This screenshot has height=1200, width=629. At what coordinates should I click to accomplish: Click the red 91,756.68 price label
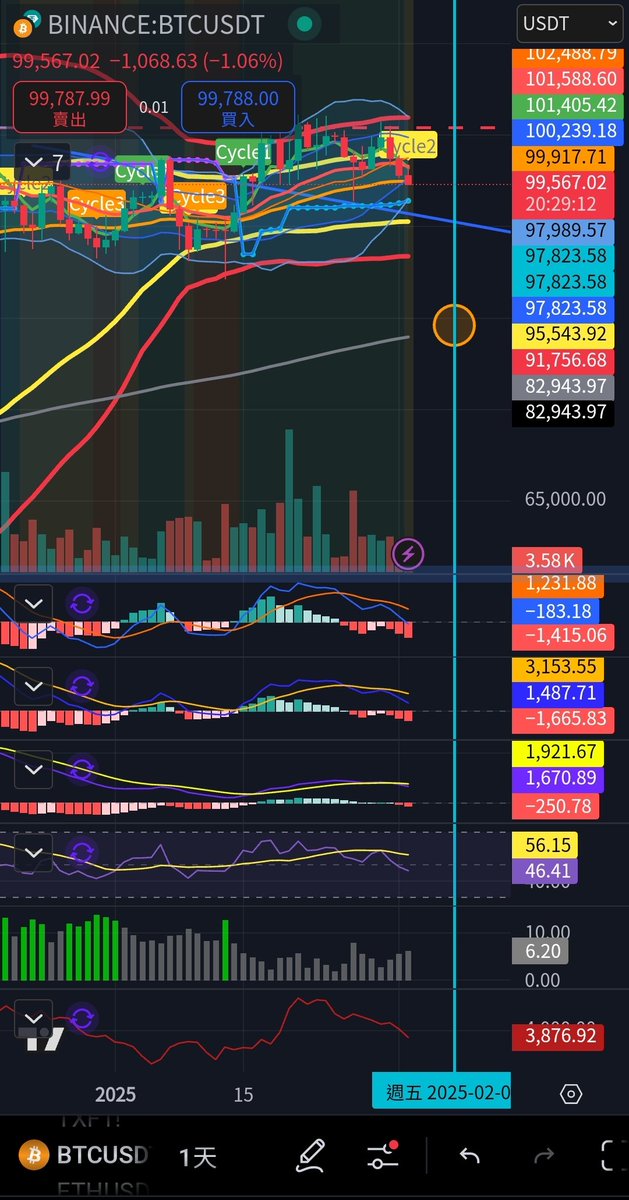coord(563,360)
